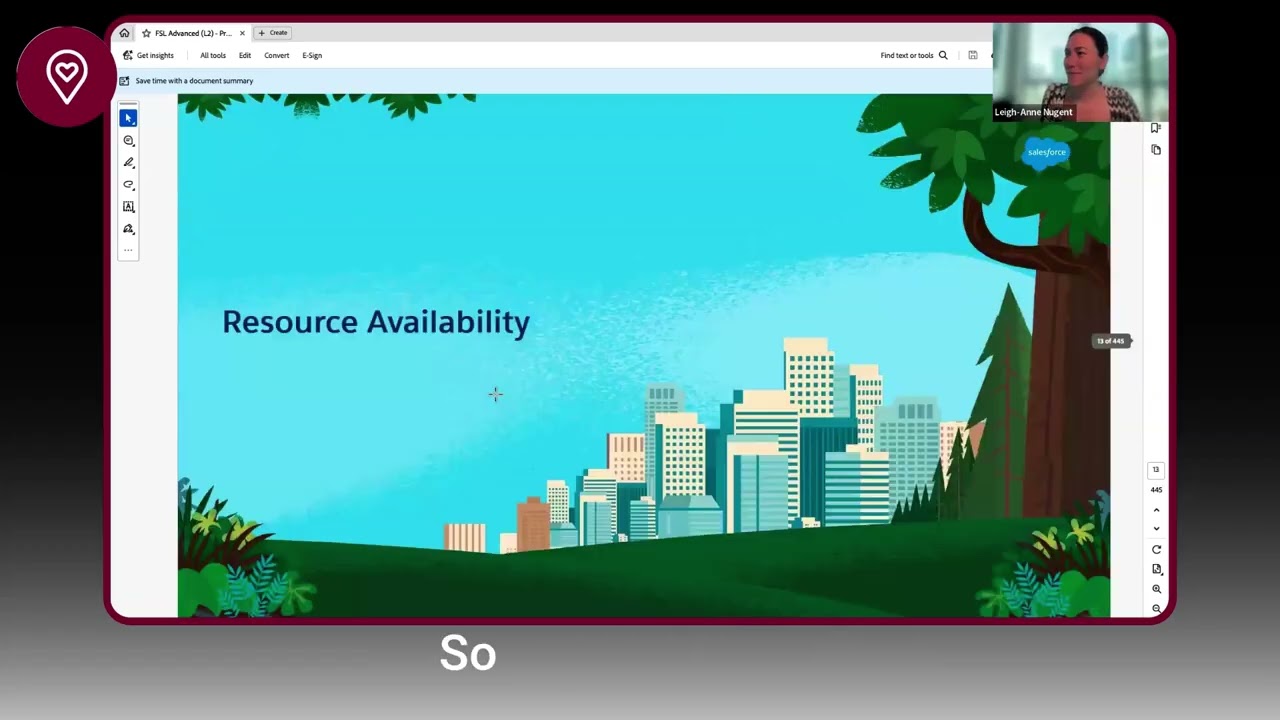This screenshot has height=720, width=1280.
Task: Open the Convert menu
Action: 276,55
